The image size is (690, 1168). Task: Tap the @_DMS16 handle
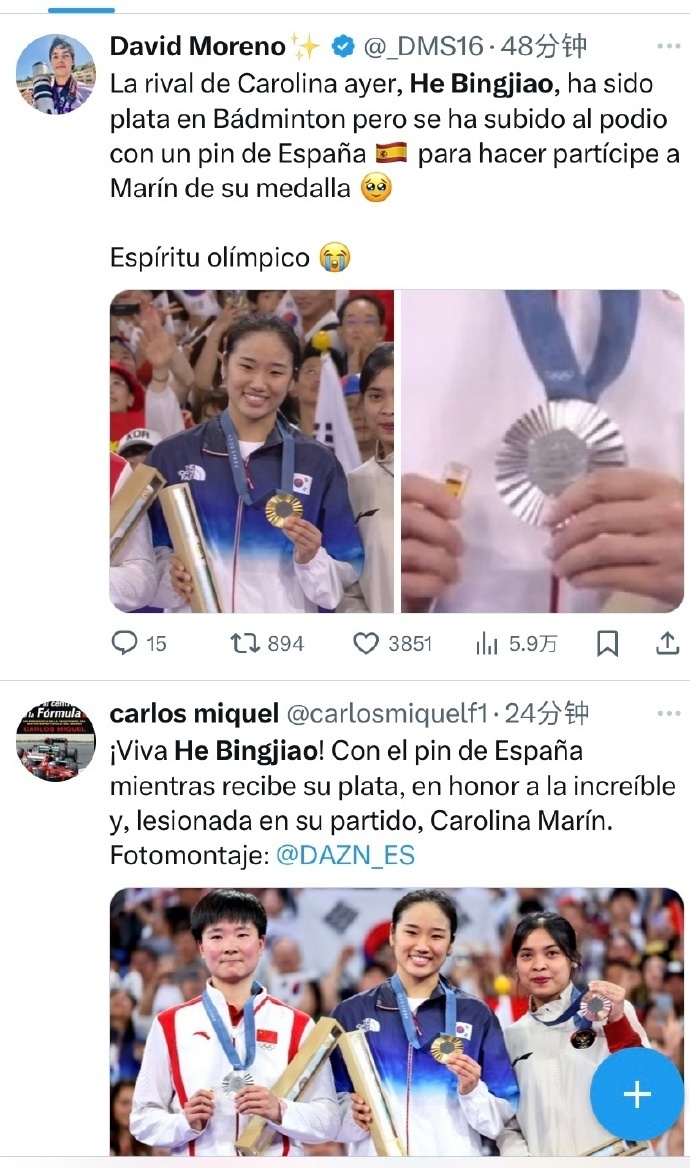pos(423,46)
